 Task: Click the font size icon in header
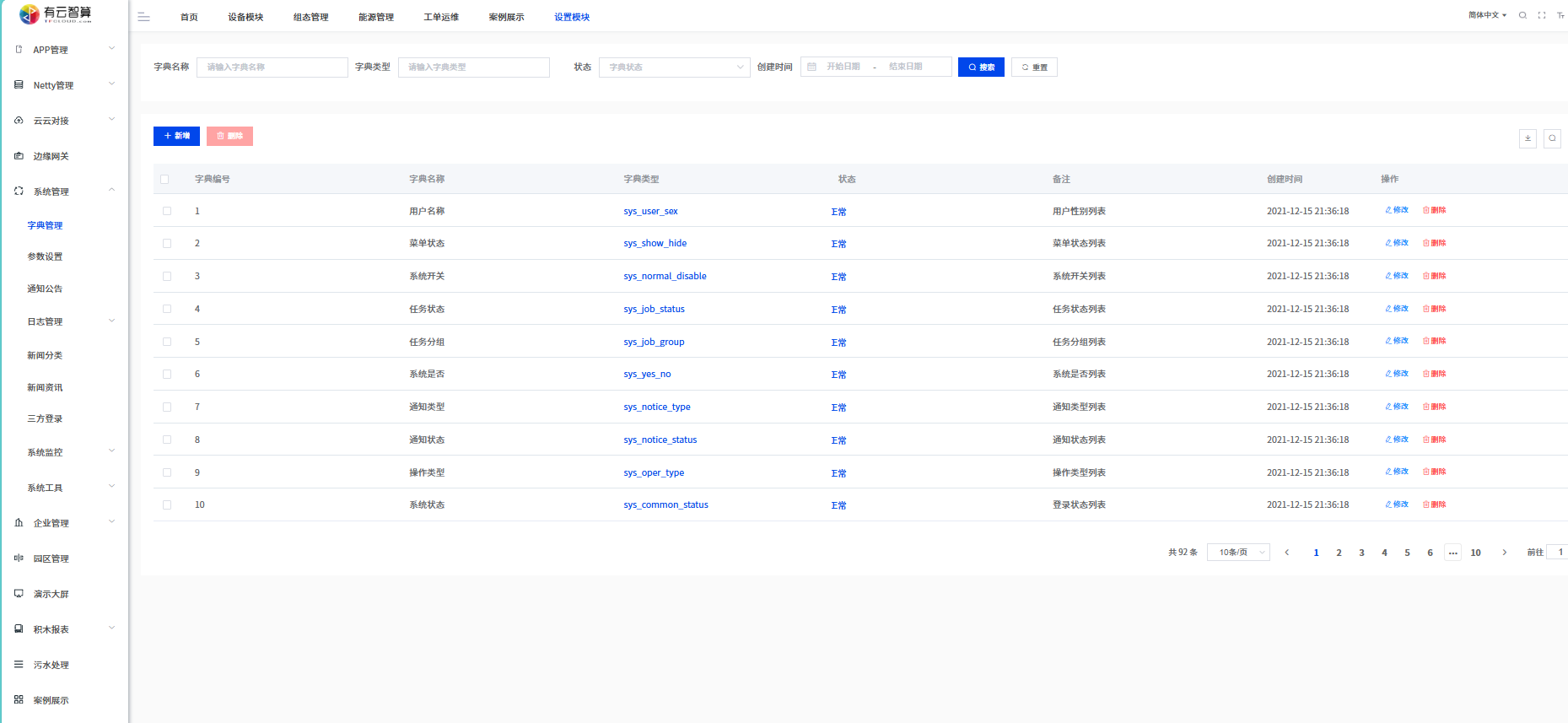coord(1560,15)
